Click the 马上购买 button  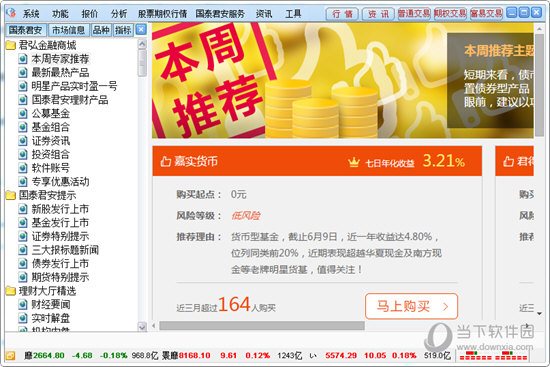click(411, 306)
